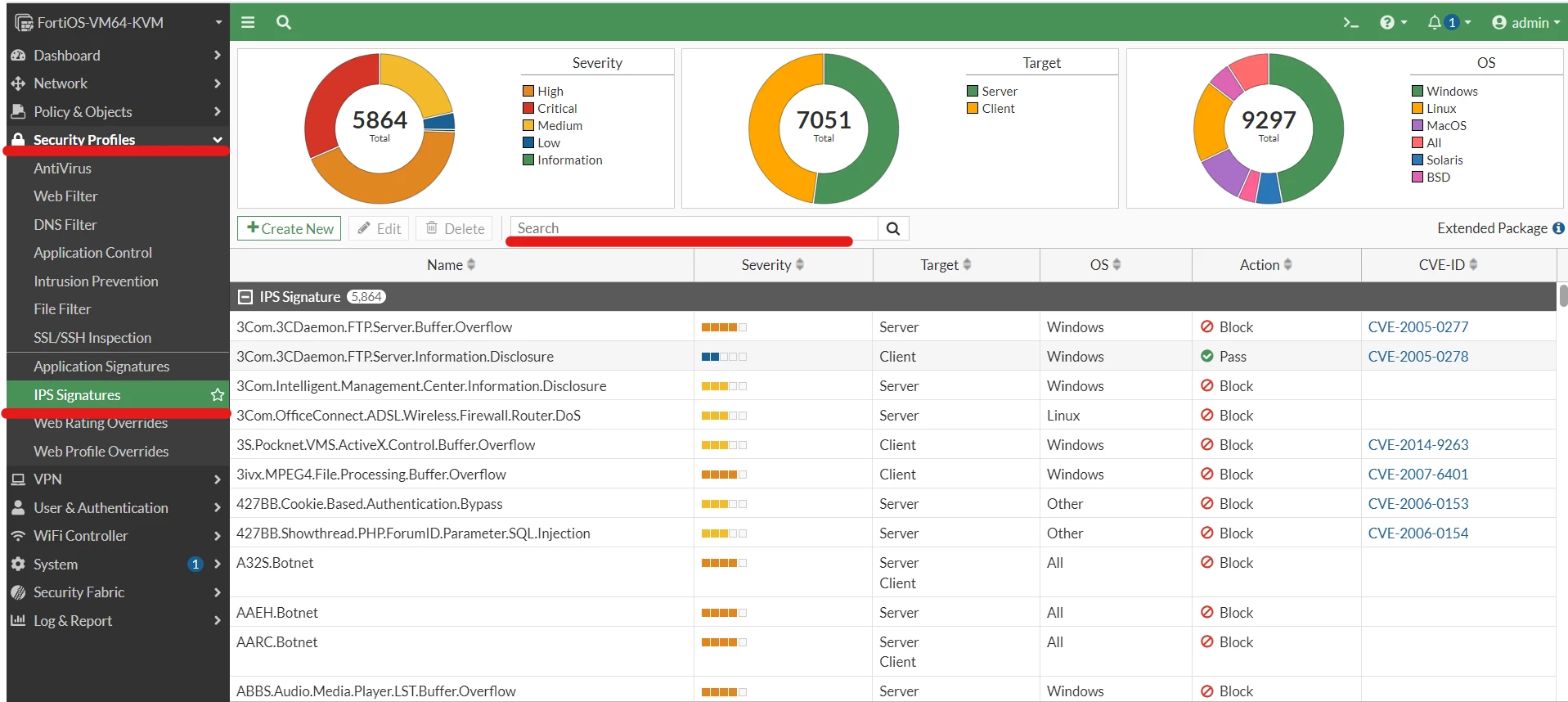Click the Create New button
Screen dimensions: 1568x702
coord(290,229)
